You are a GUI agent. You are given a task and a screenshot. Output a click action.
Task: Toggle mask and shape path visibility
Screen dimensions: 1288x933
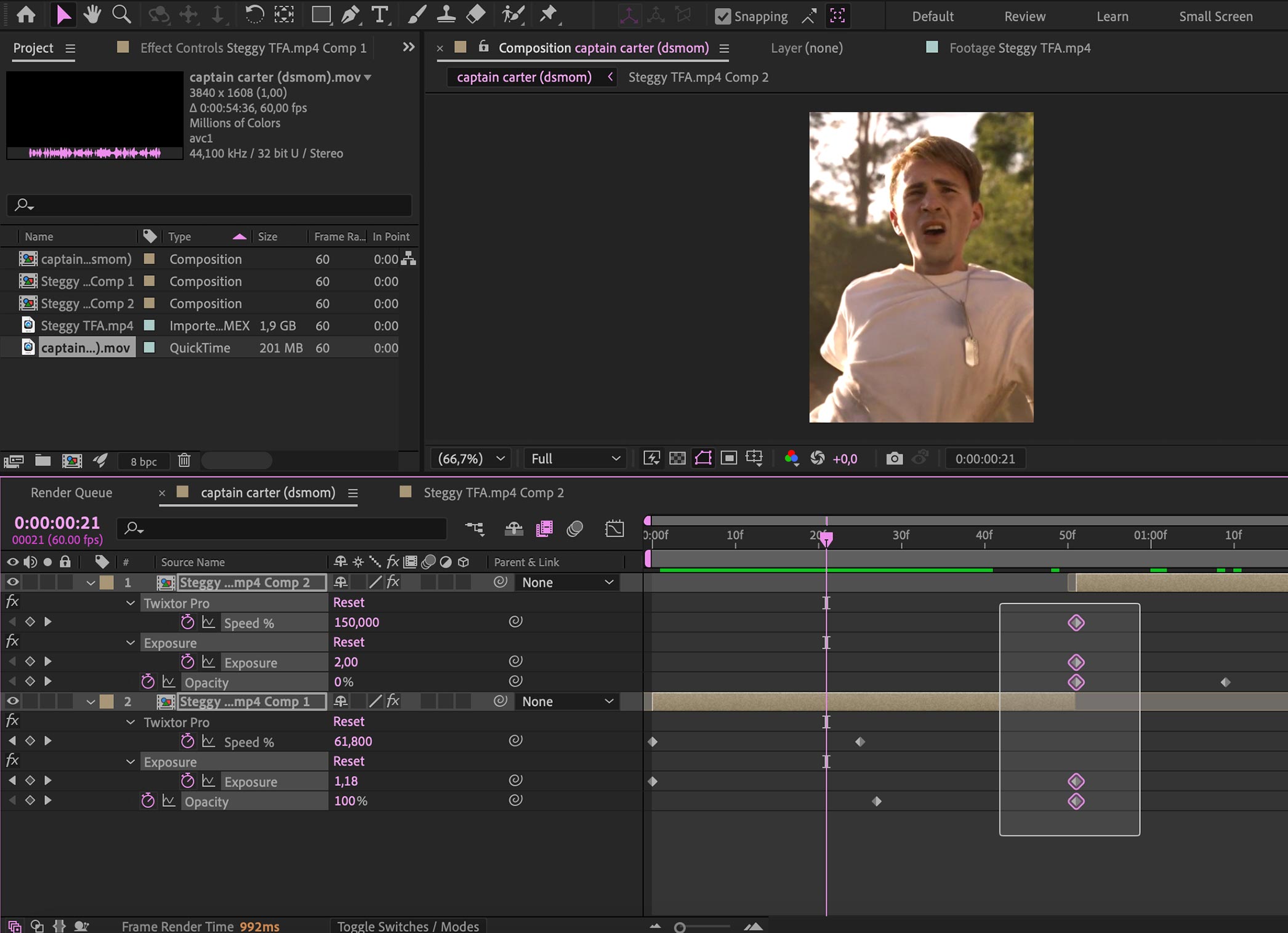[x=703, y=458]
